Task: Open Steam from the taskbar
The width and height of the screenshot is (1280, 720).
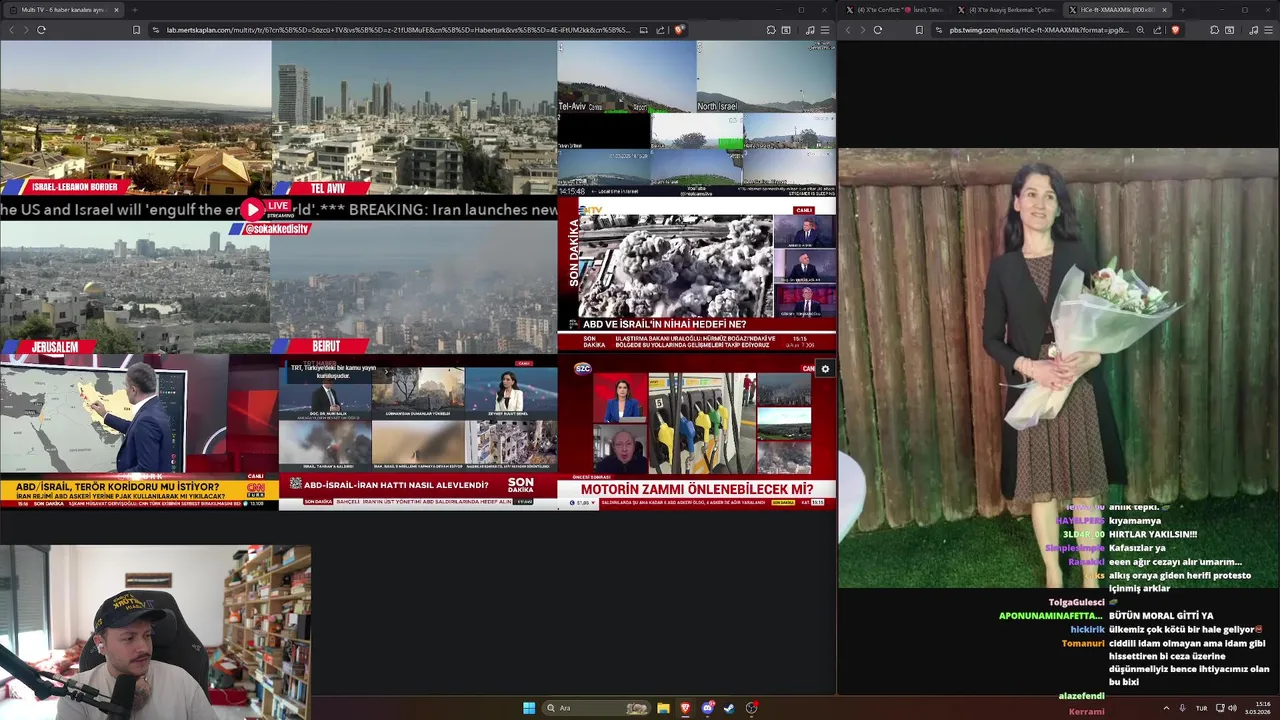Action: (729, 708)
